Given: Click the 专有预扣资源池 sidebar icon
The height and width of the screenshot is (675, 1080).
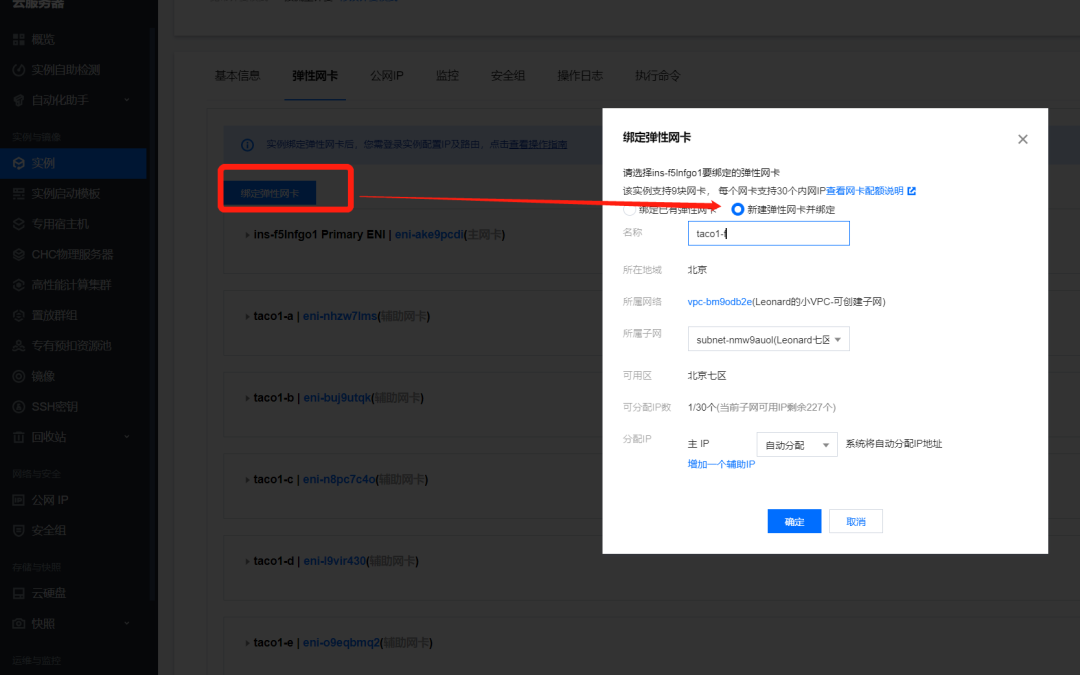Looking at the screenshot, I should [19, 346].
